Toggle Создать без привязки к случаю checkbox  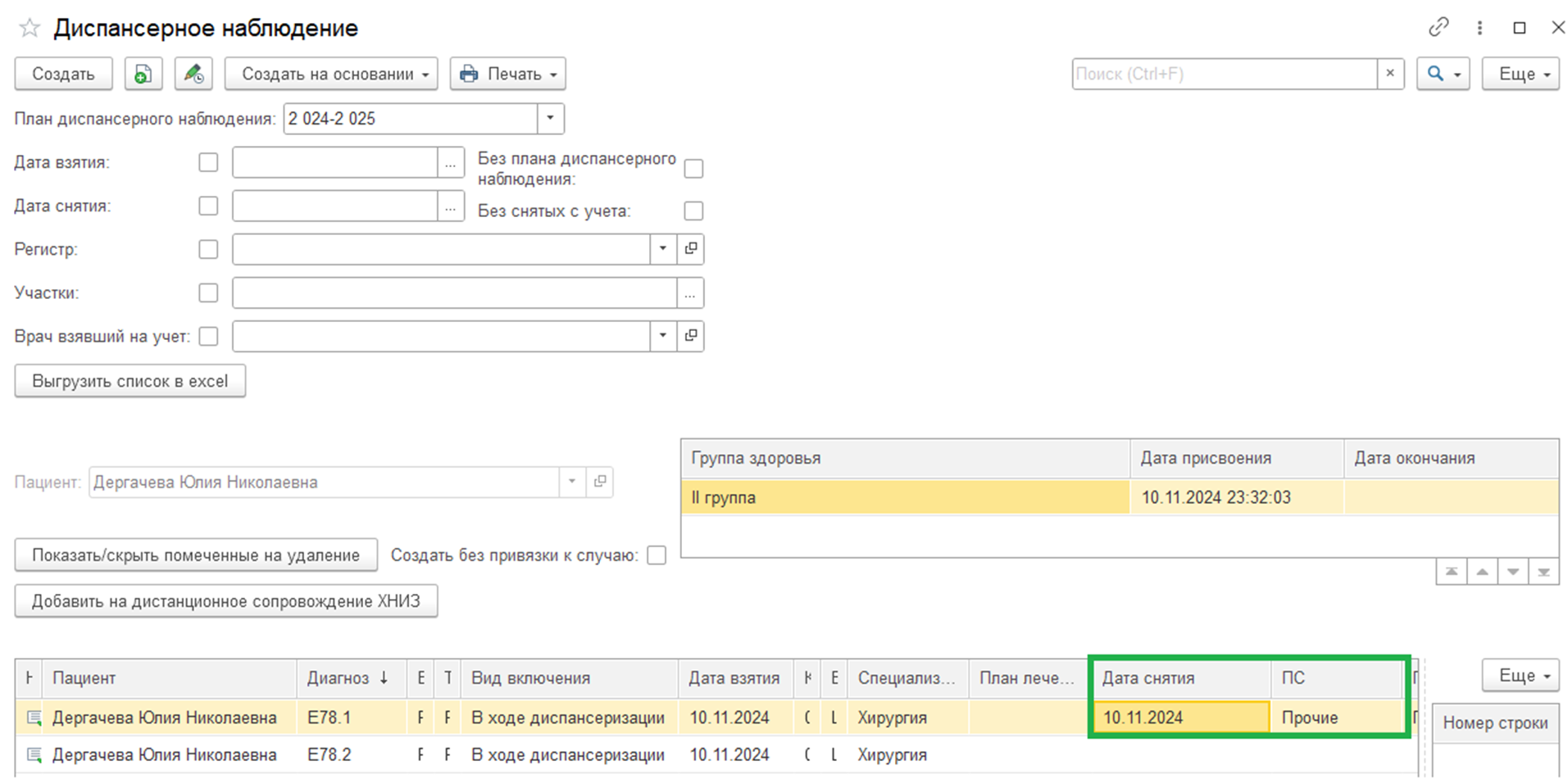657,555
